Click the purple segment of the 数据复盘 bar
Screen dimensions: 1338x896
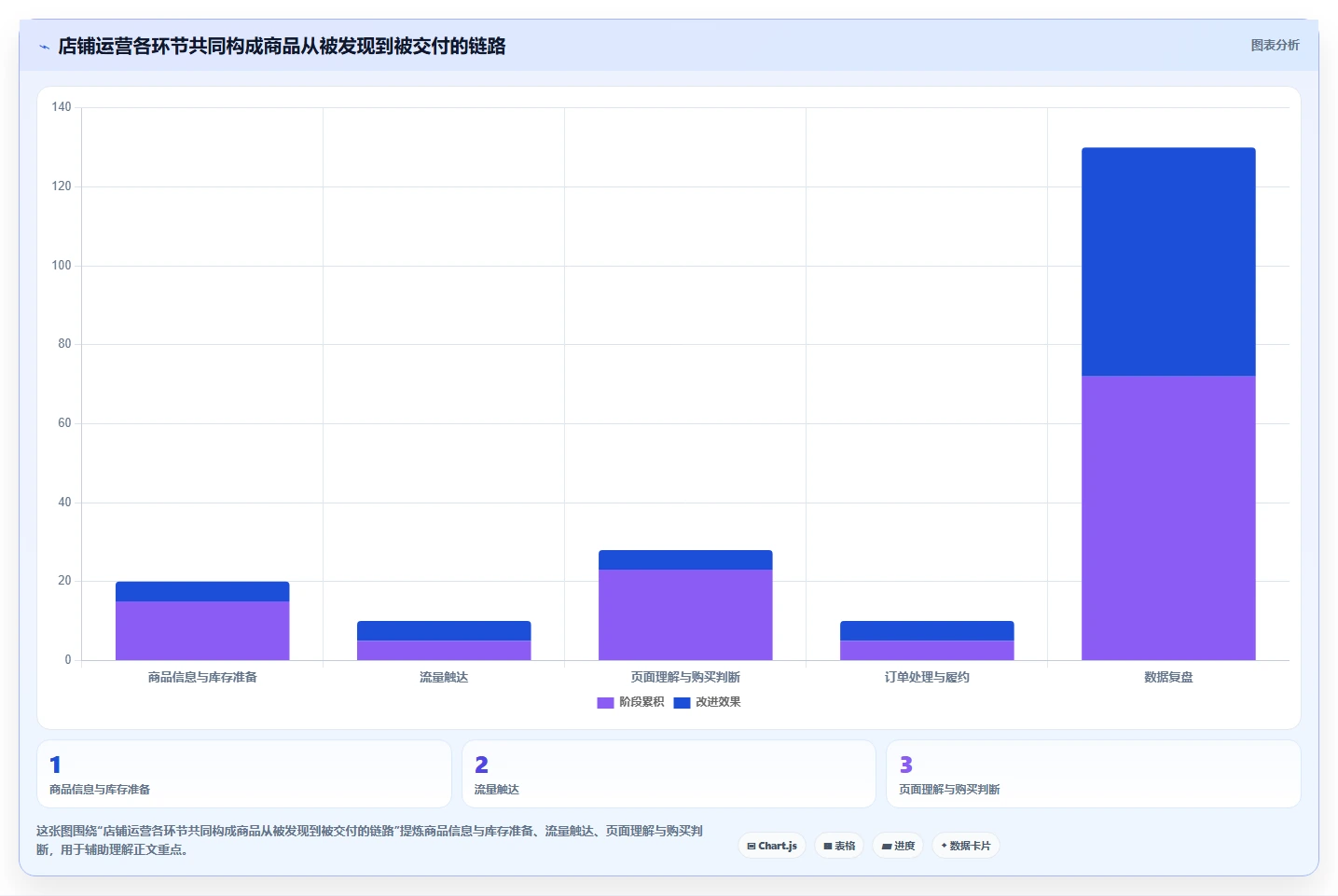(1168, 517)
